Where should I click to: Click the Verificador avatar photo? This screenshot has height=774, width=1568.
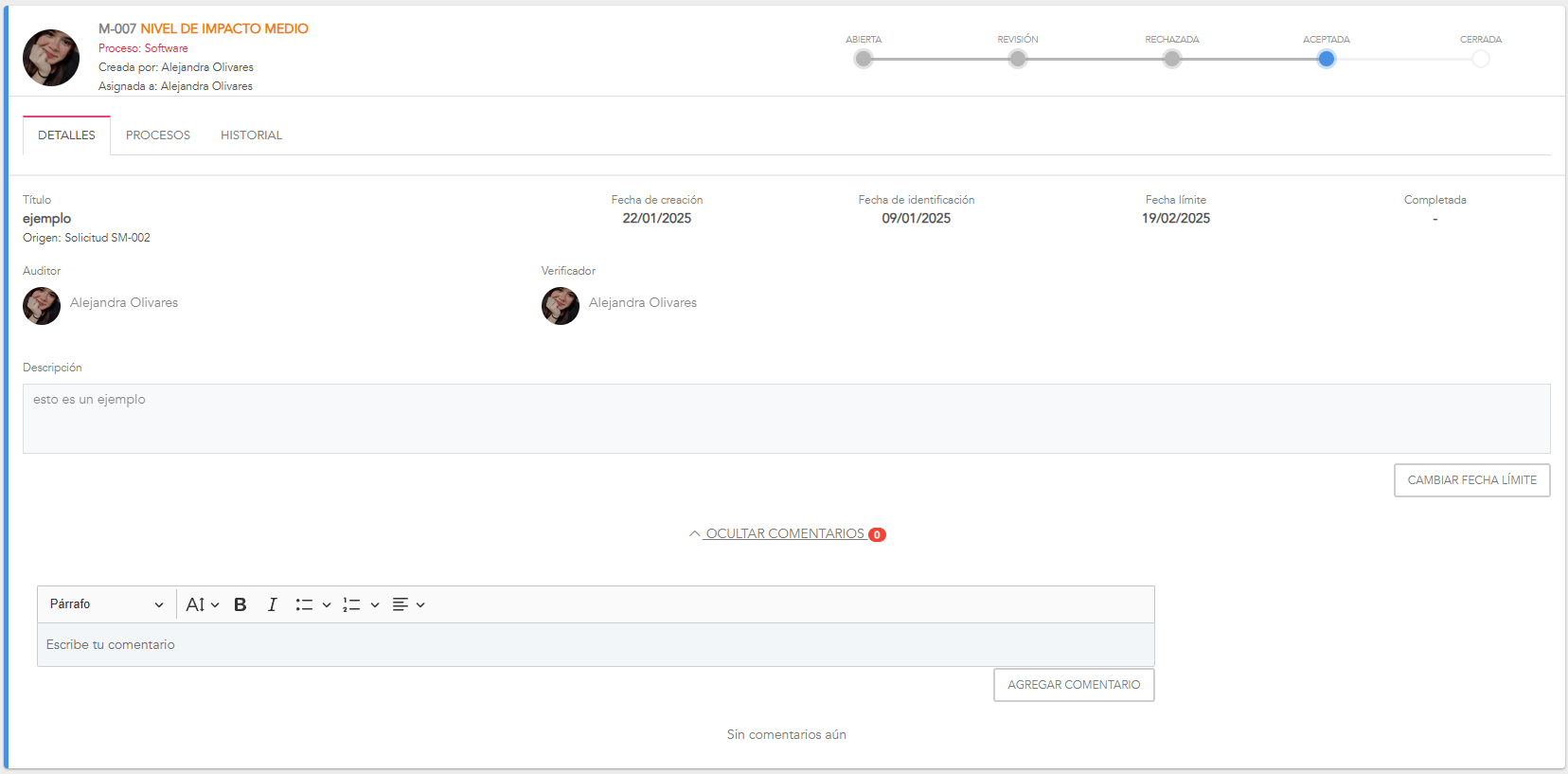(x=561, y=306)
